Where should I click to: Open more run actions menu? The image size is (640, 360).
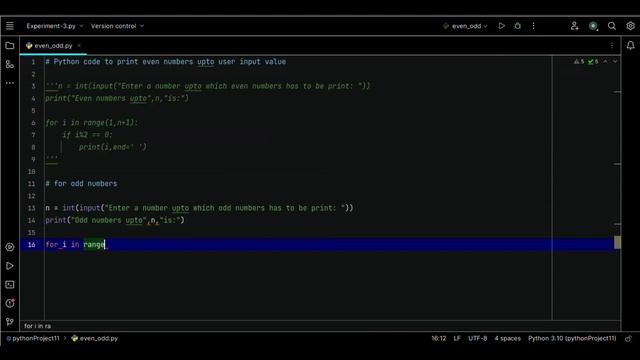pos(533,26)
